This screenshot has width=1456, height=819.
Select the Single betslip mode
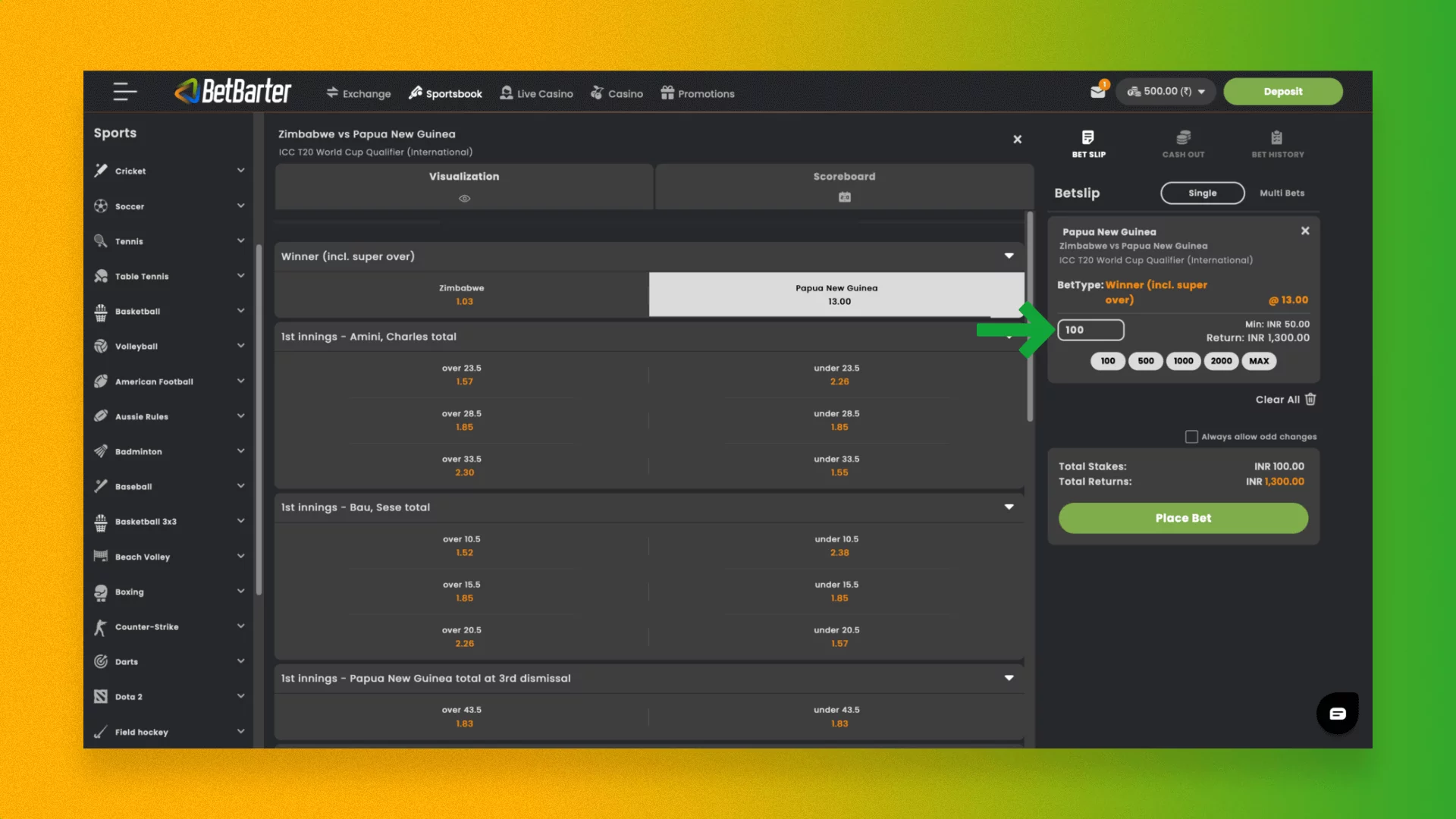[x=1202, y=193]
